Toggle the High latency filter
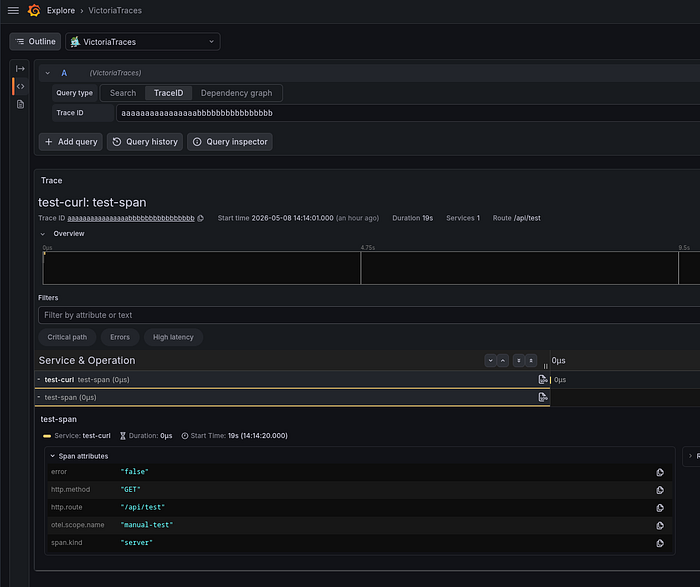Viewport: 700px width, 587px height. click(x=173, y=337)
